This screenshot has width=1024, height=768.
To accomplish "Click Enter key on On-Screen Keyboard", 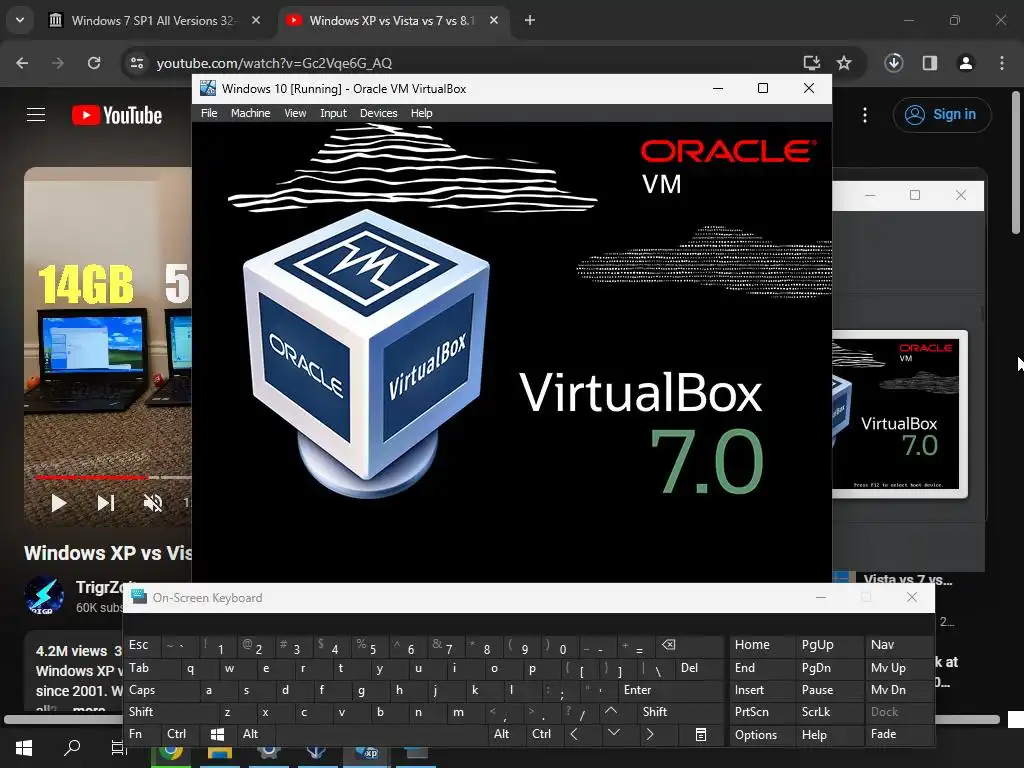I will (x=671, y=690).
